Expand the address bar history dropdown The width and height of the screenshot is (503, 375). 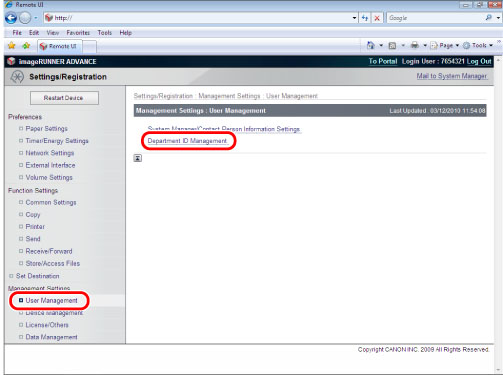click(x=354, y=18)
